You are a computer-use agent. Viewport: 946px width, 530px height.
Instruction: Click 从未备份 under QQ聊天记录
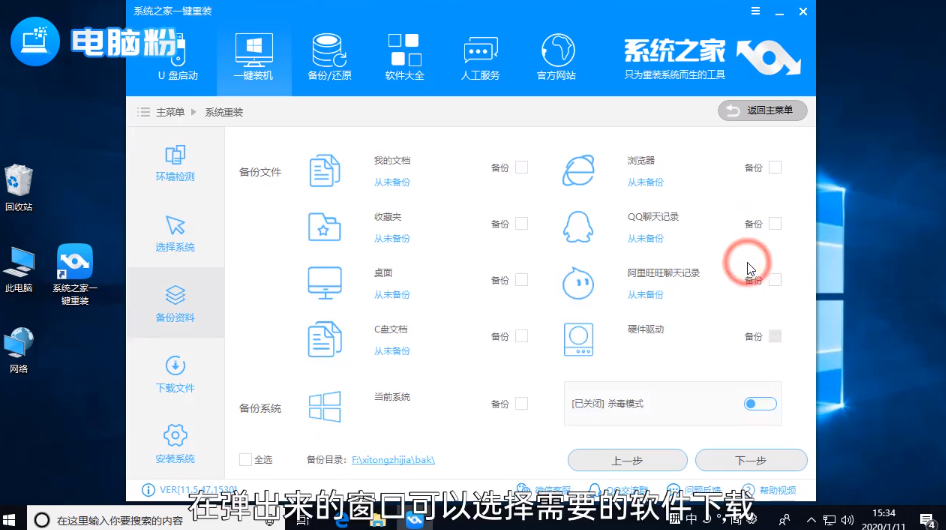pos(645,238)
